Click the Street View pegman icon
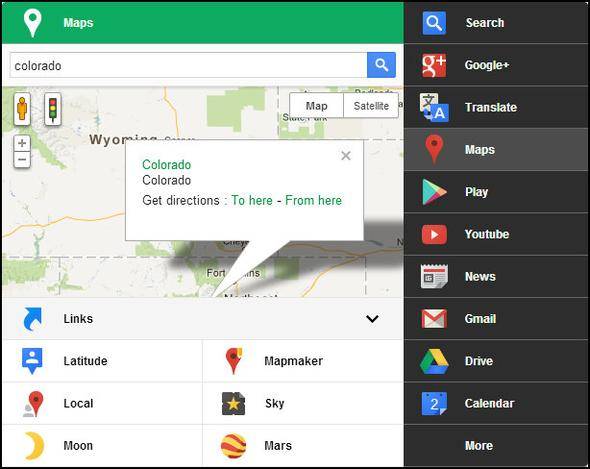This screenshot has height=469, width=590. coord(22,109)
